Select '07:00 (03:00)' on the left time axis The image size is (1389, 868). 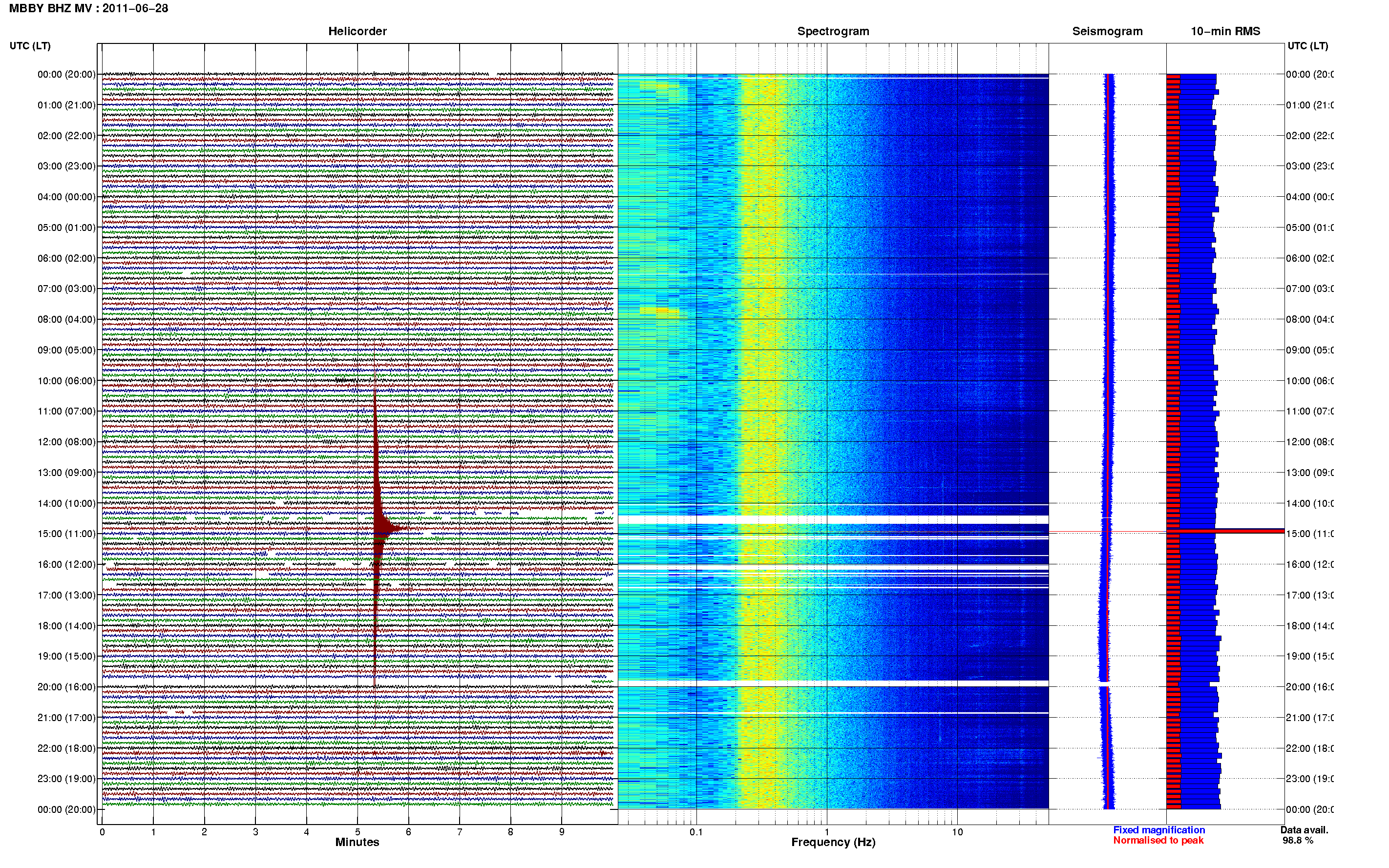pos(66,289)
